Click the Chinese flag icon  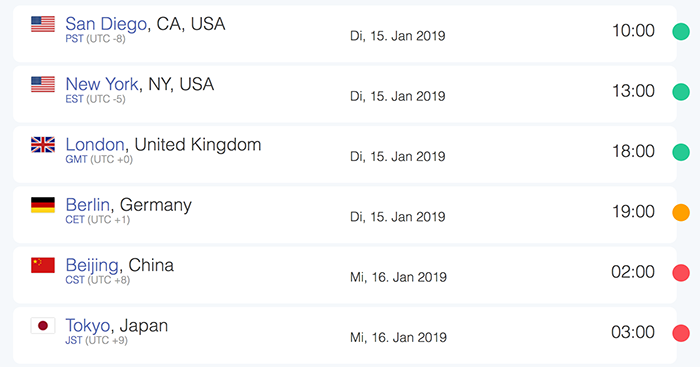43,265
